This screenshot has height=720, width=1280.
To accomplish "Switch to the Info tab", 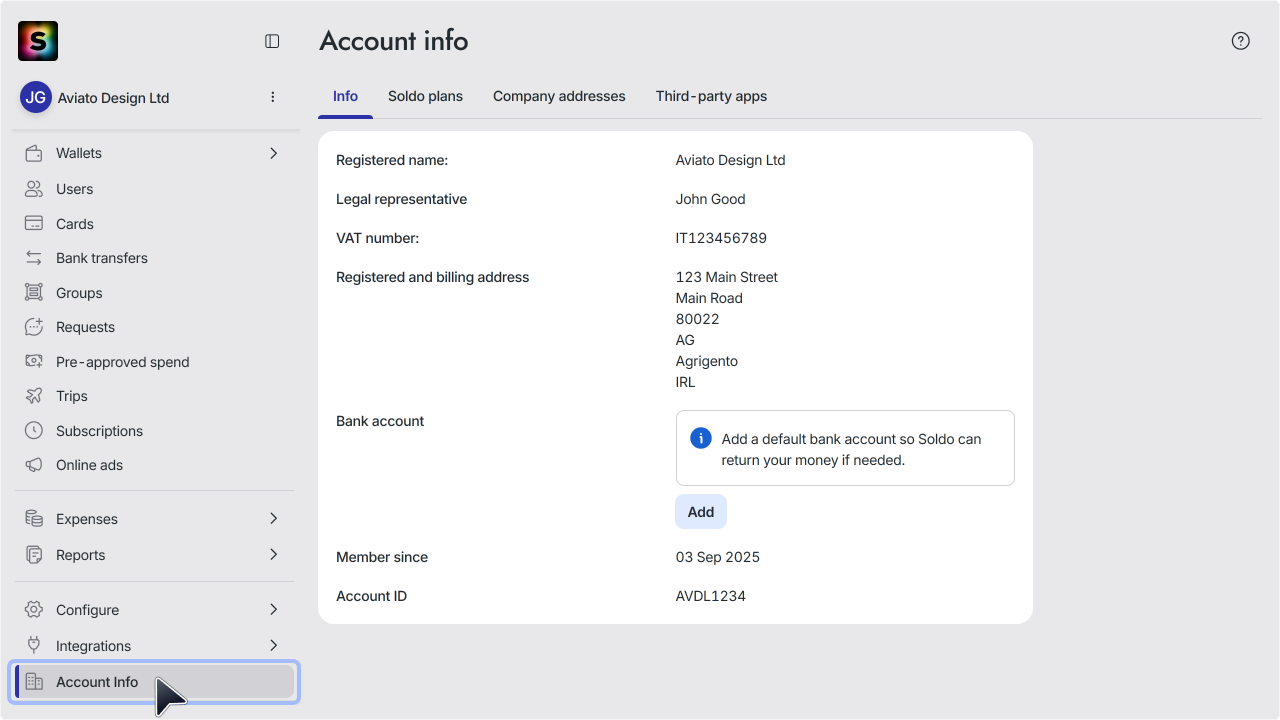I will tap(345, 97).
